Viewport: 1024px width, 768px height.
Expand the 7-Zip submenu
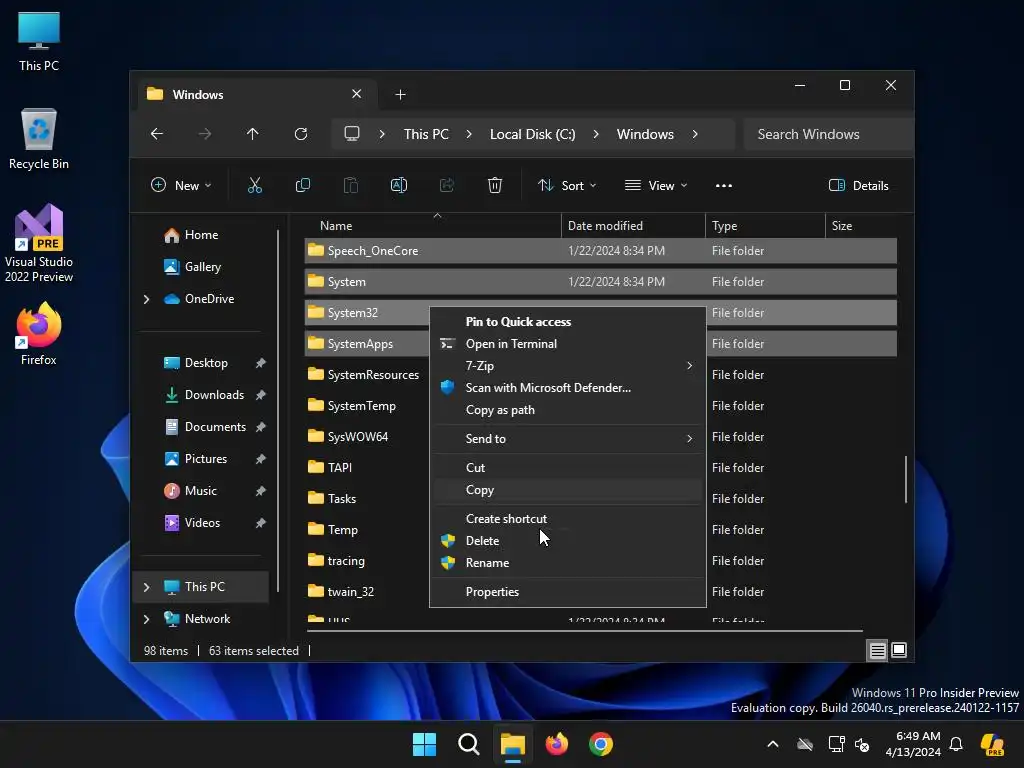pos(689,366)
